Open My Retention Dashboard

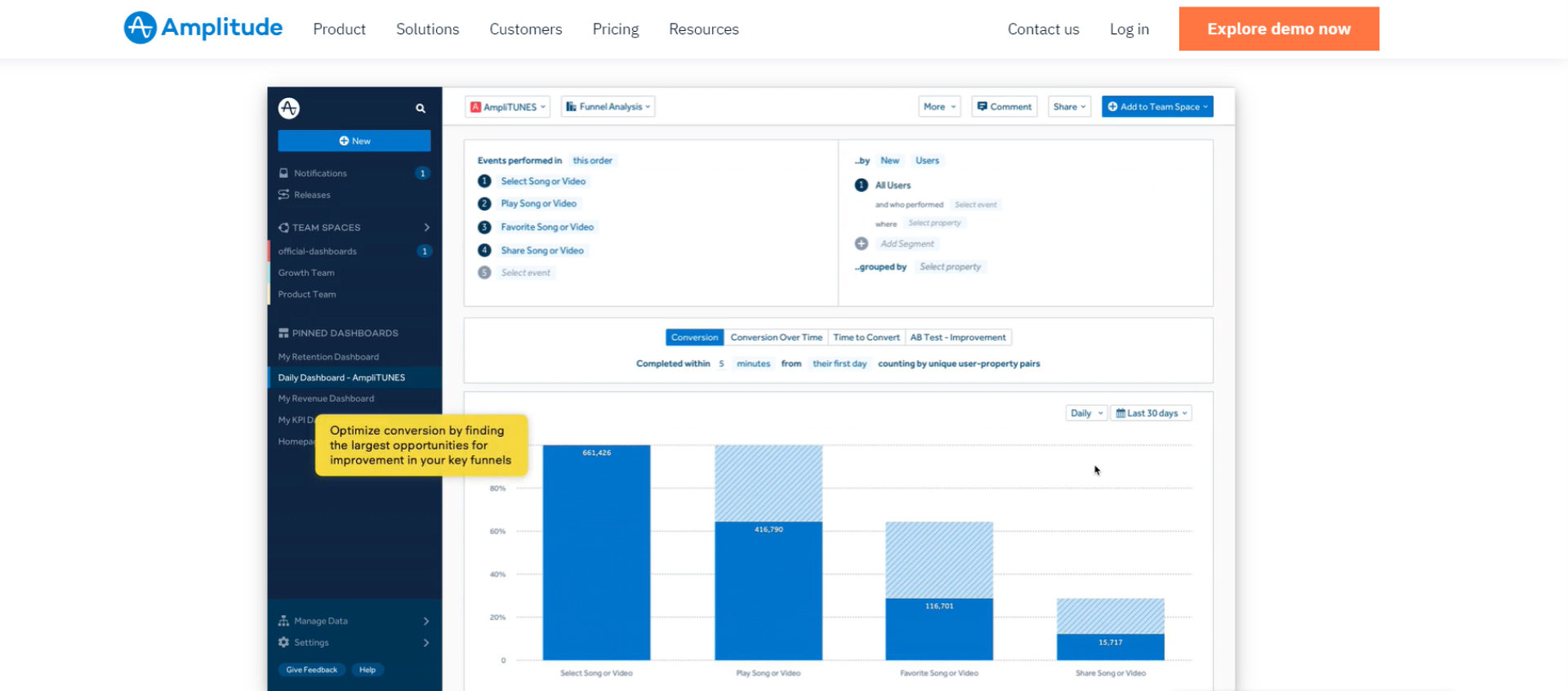coord(328,357)
